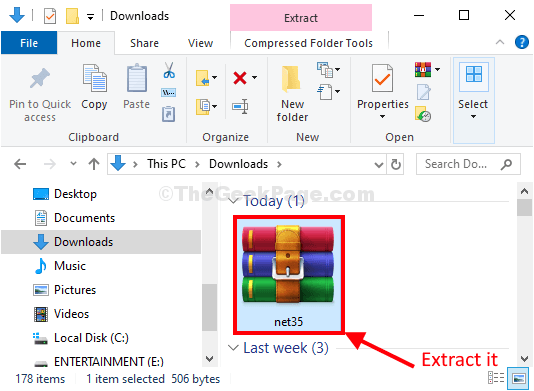The height and width of the screenshot is (391, 534).
Task: Open the View ribbon tab
Action: (200, 43)
